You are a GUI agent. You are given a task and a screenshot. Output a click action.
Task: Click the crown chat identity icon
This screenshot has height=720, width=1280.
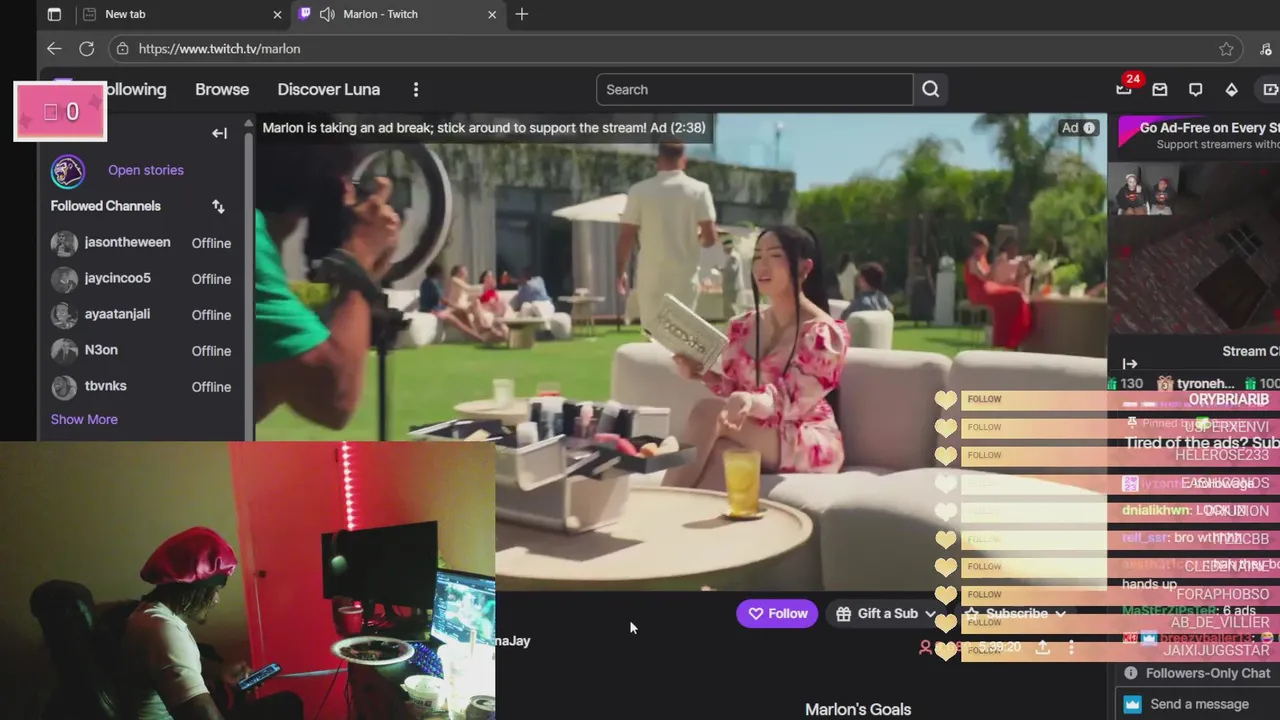pos(1132,704)
